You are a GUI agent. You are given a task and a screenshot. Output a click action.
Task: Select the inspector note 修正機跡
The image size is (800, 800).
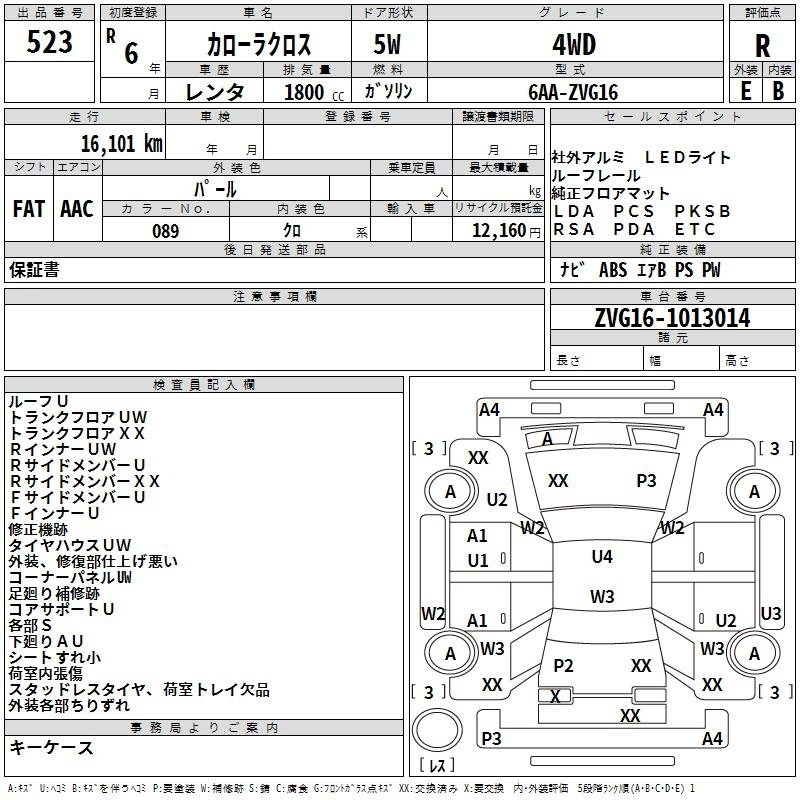click(x=38, y=530)
